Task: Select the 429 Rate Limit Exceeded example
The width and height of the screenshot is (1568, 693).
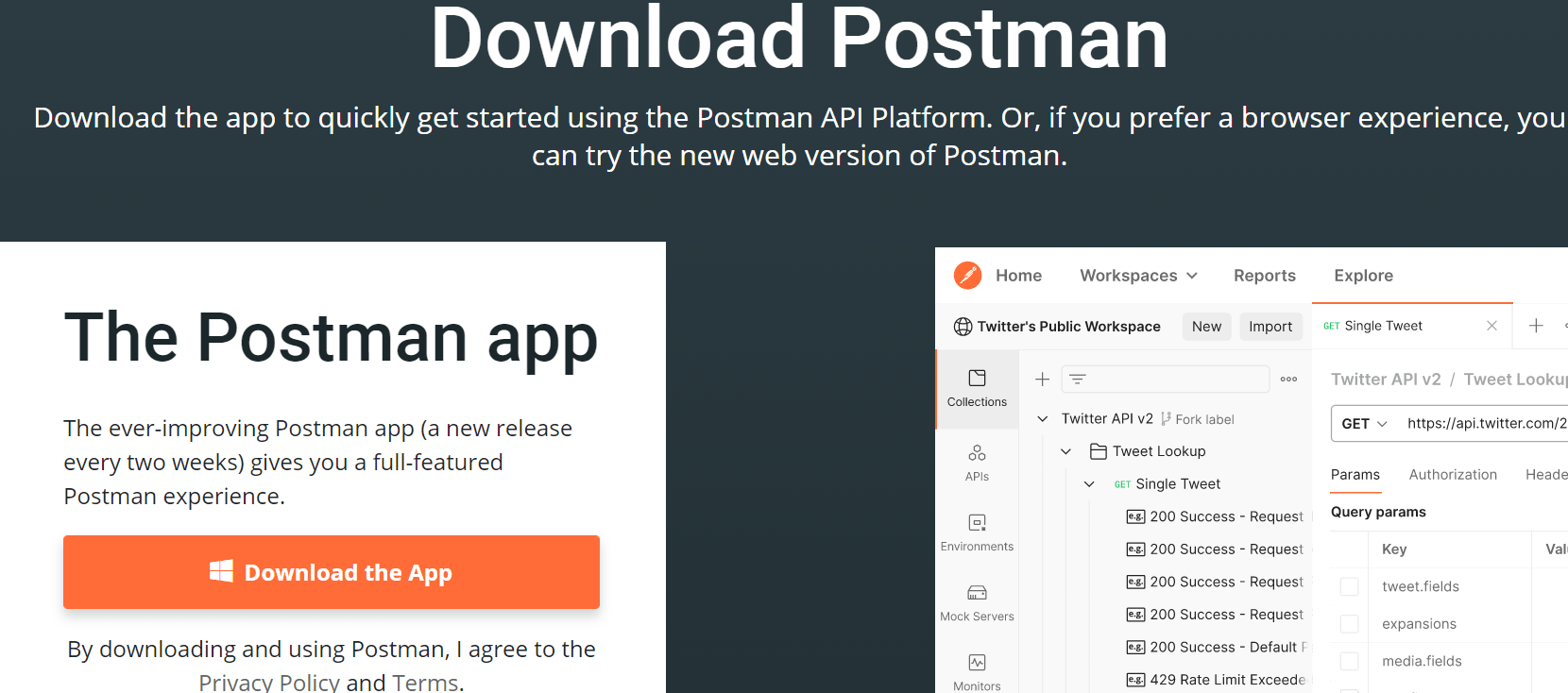Action: [1217, 680]
